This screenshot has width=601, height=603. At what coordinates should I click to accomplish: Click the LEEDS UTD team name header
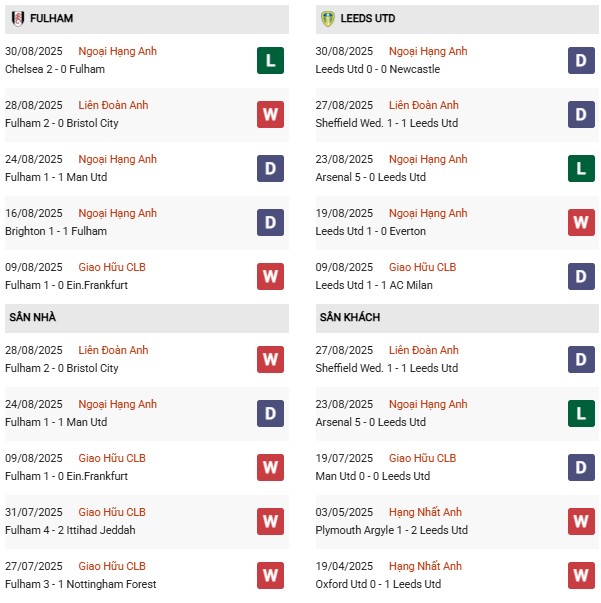pos(368,18)
